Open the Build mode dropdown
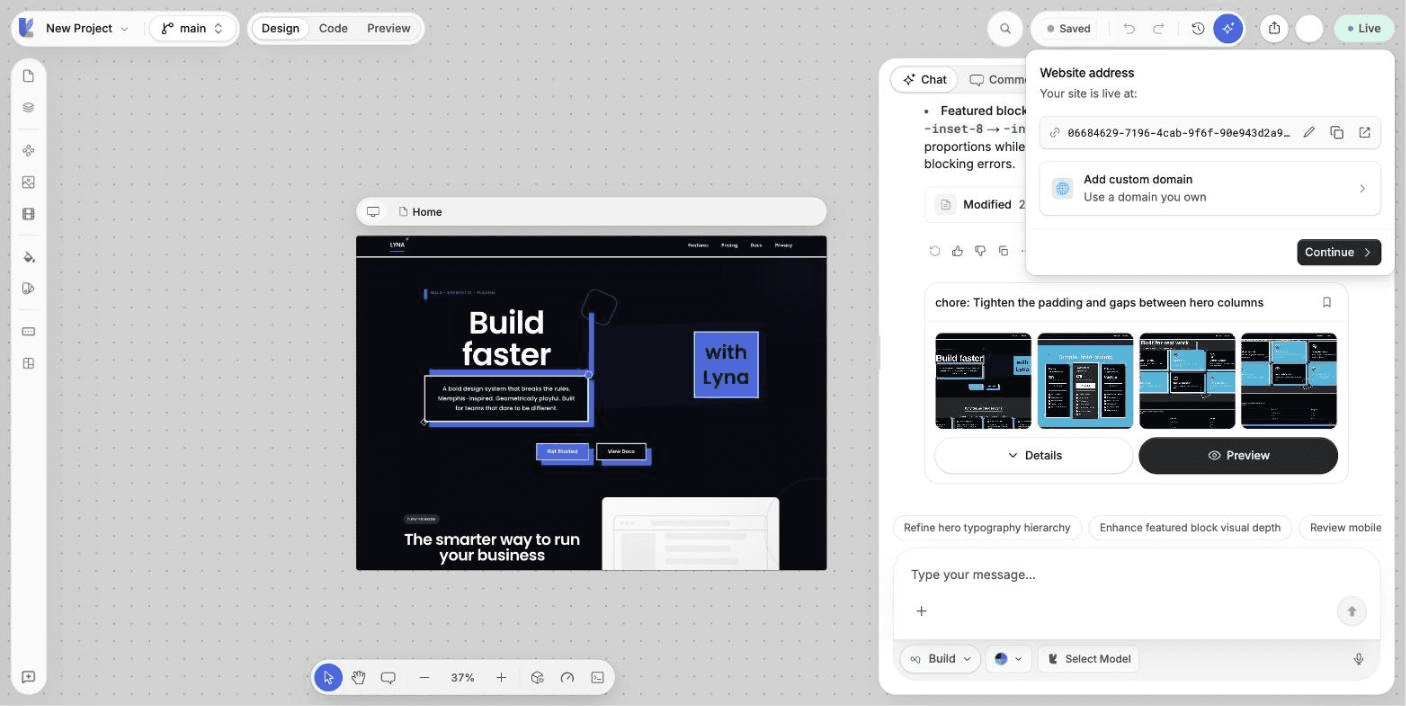Image resolution: width=1406 pixels, height=706 pixels. [x=941, y=659]
